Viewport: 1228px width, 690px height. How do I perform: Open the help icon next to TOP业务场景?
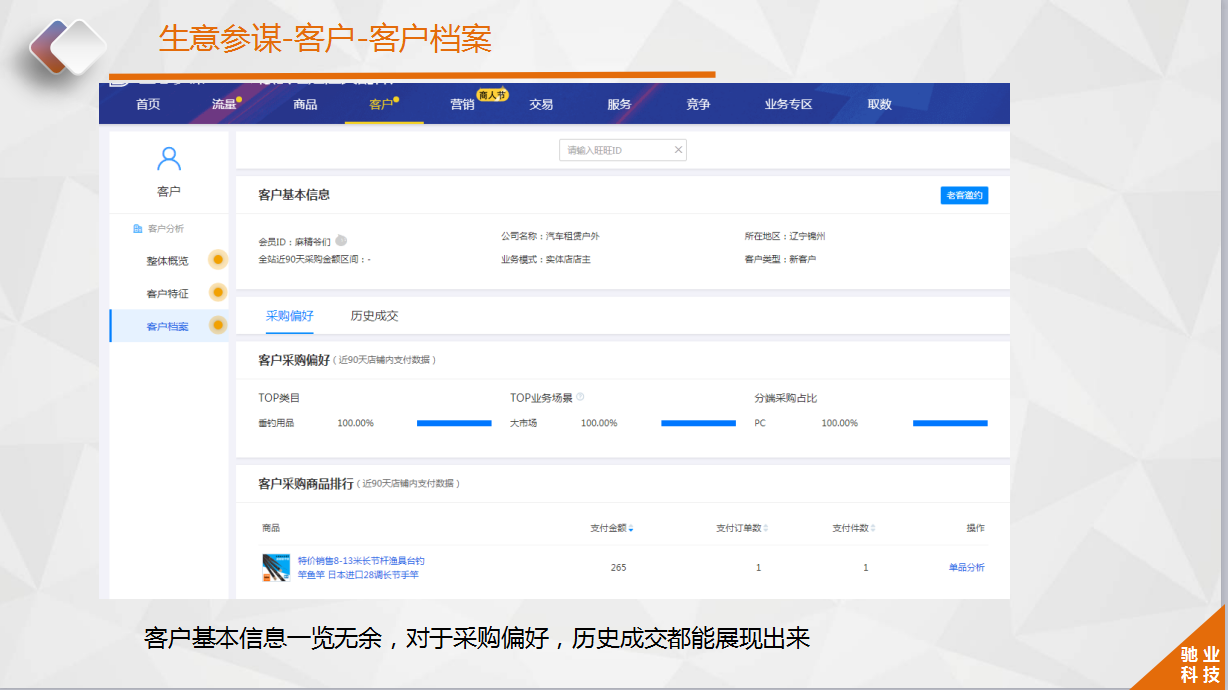(580, 397)
